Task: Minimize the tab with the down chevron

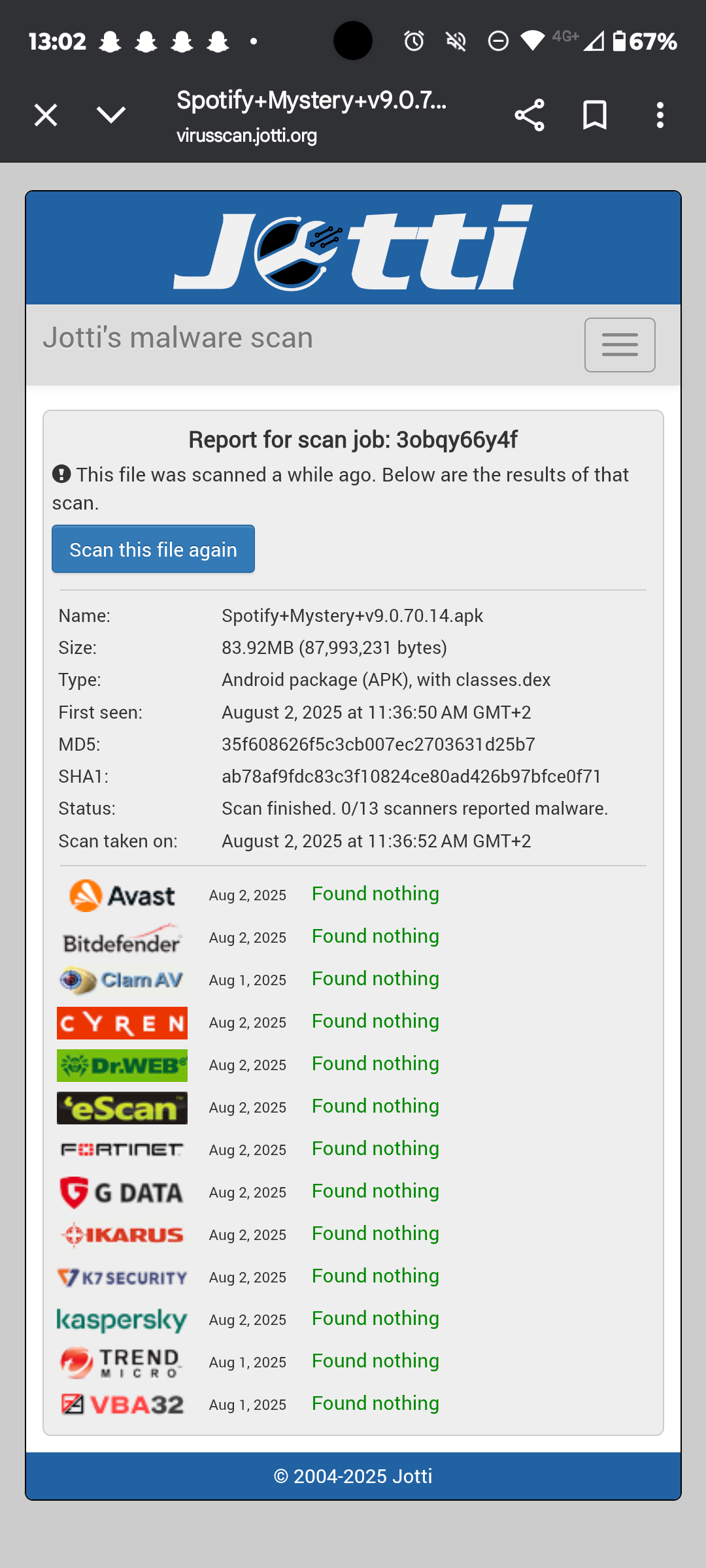Action: (x=111, y=116)
